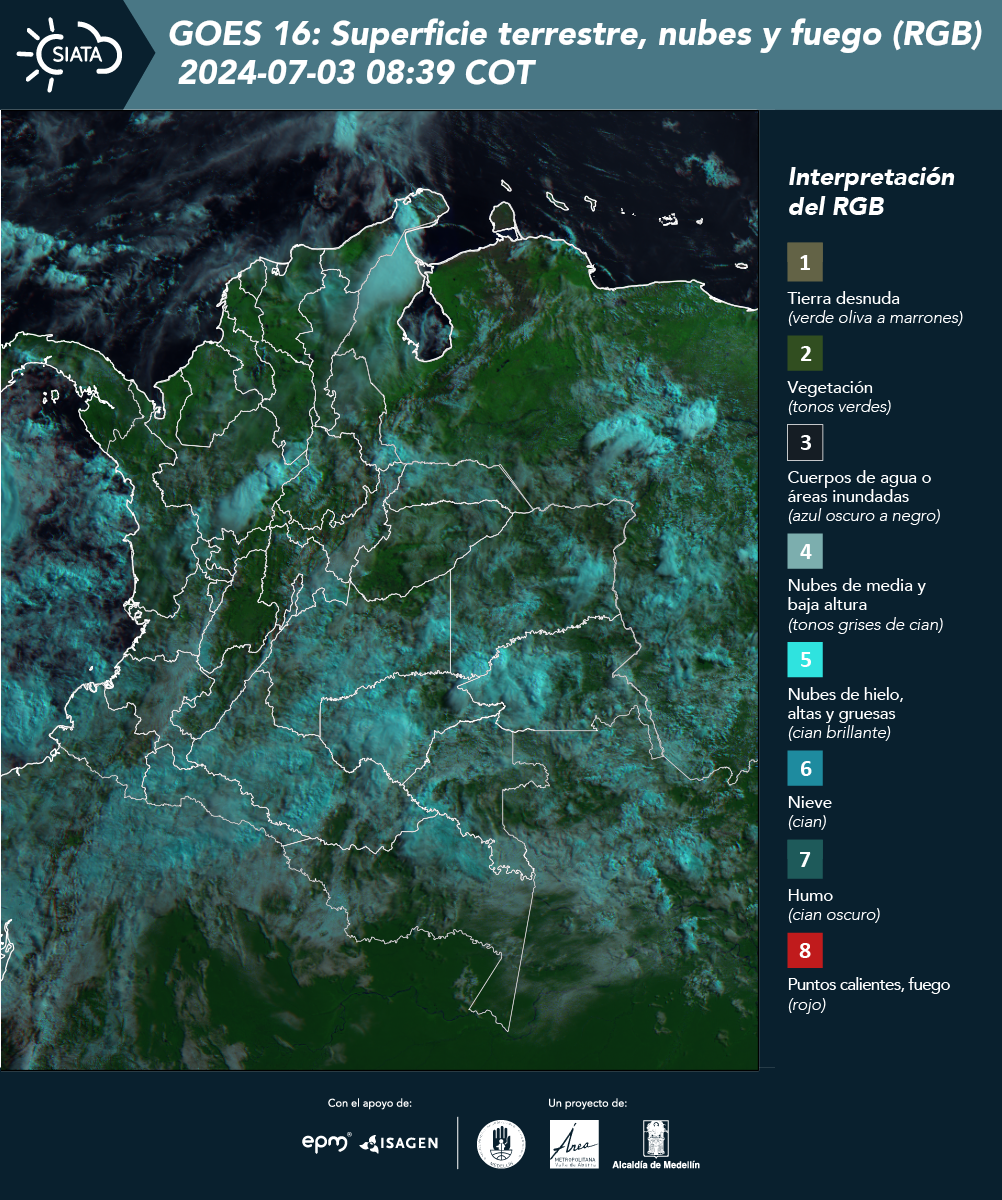Click the epm logo
The image size is (1002, 1200).
[327, 1142]
